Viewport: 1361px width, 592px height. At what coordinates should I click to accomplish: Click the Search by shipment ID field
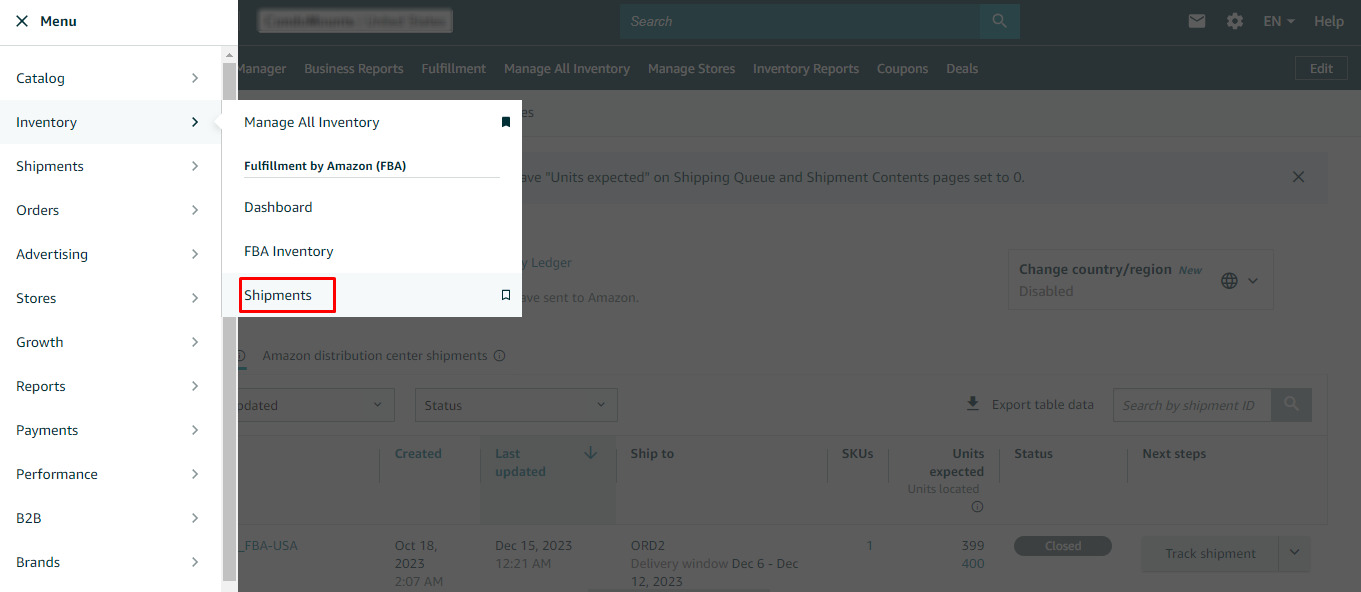coord(1191,405)
